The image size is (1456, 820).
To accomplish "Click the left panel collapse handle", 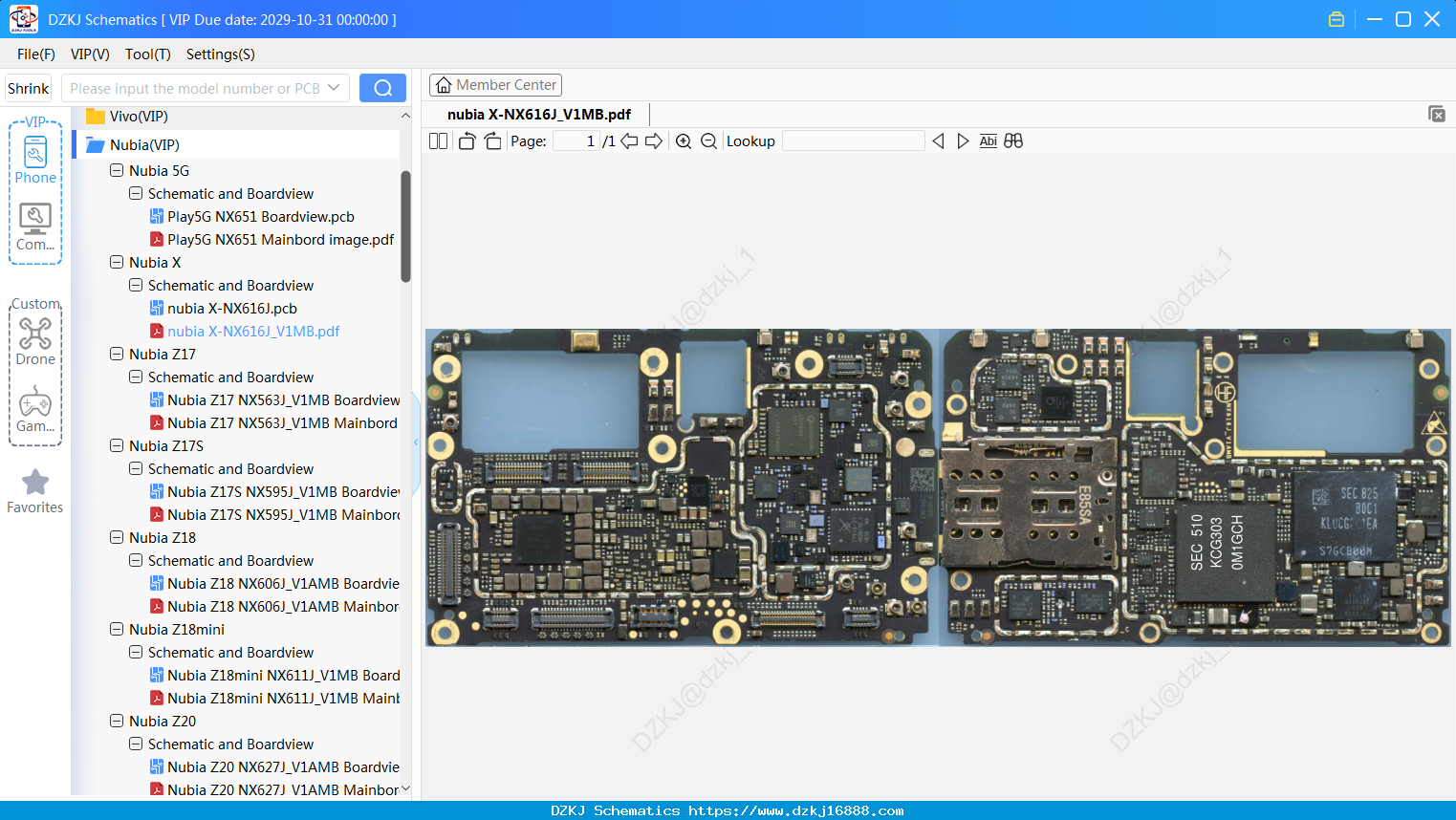I will pyautogui.click(x=416, y=442).
